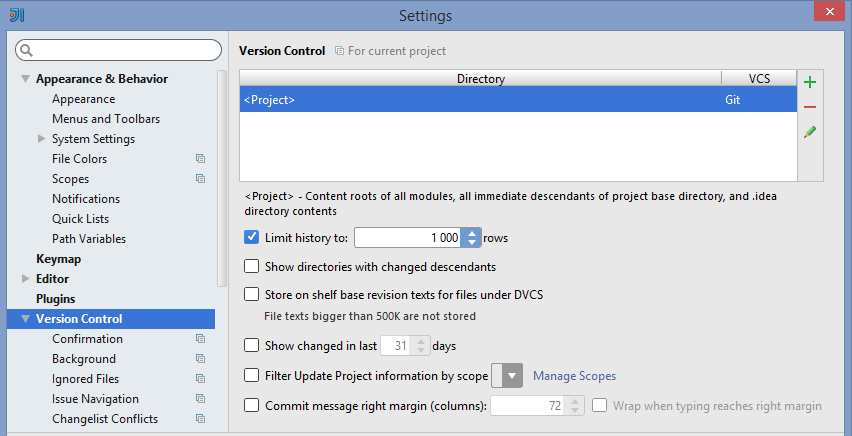Click the project icon beside Ignored Files

(x=201, y=379)
